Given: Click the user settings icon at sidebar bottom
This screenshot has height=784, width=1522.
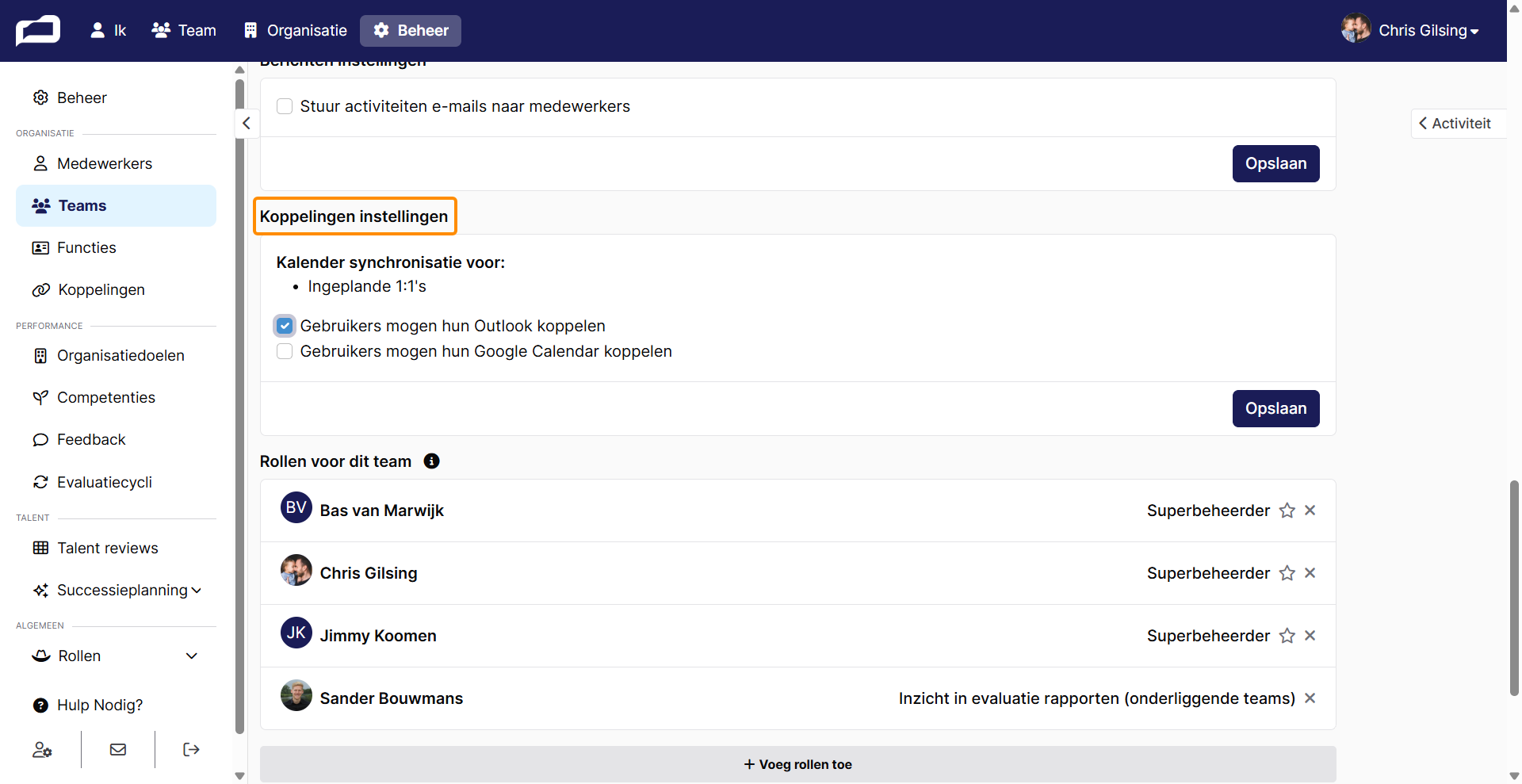Looking at the screenshot, I should tap(42, 749).
